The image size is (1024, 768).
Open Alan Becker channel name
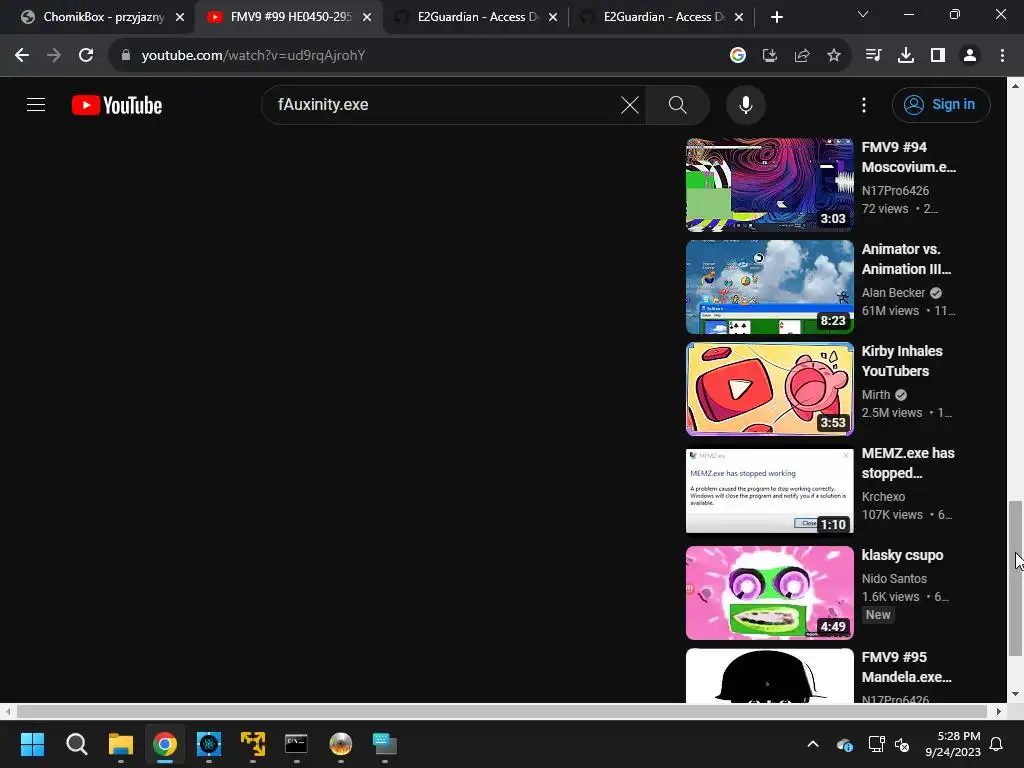(893, 293)
